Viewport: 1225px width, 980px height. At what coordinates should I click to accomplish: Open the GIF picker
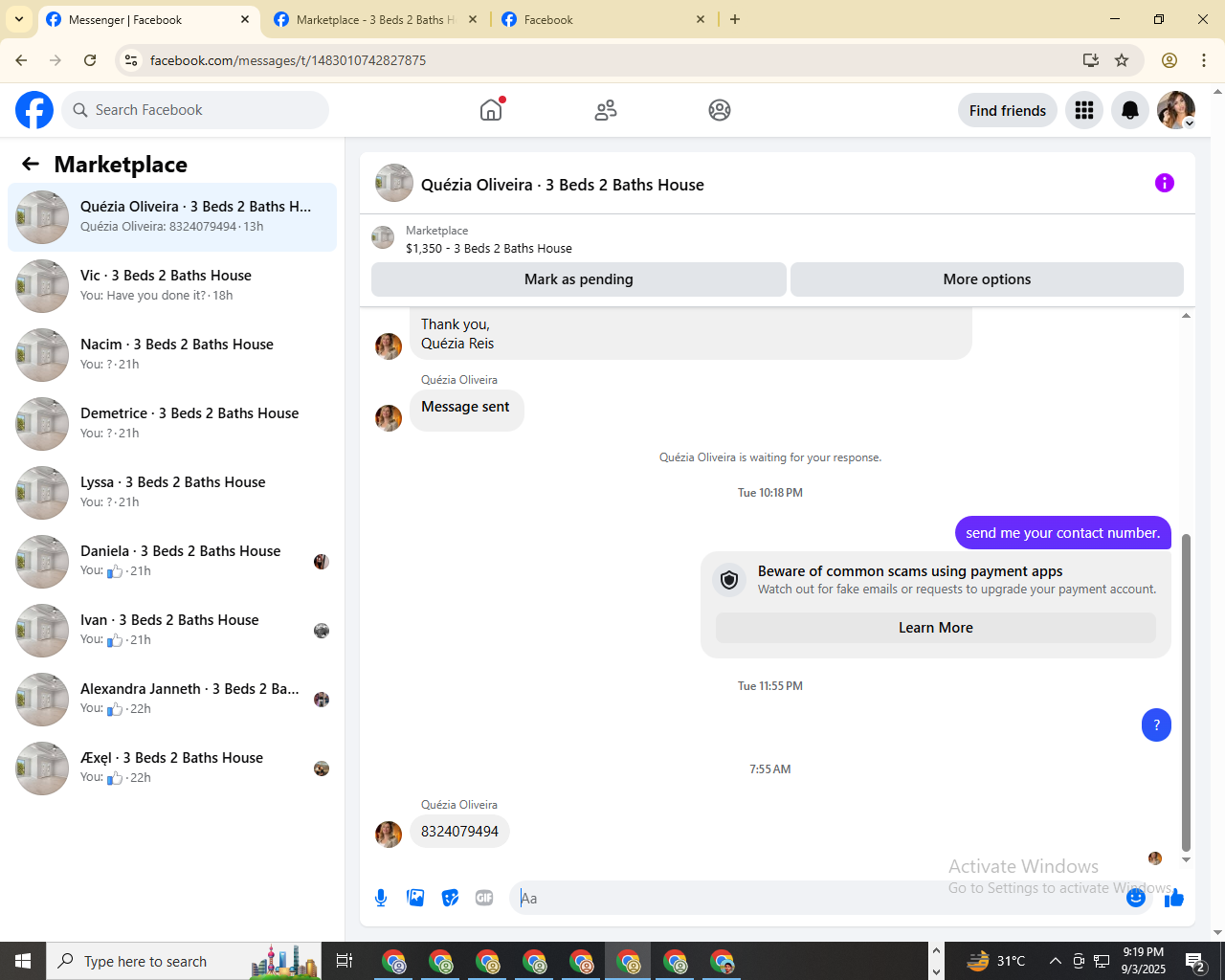pyautogui.click(x=484, y=898)
